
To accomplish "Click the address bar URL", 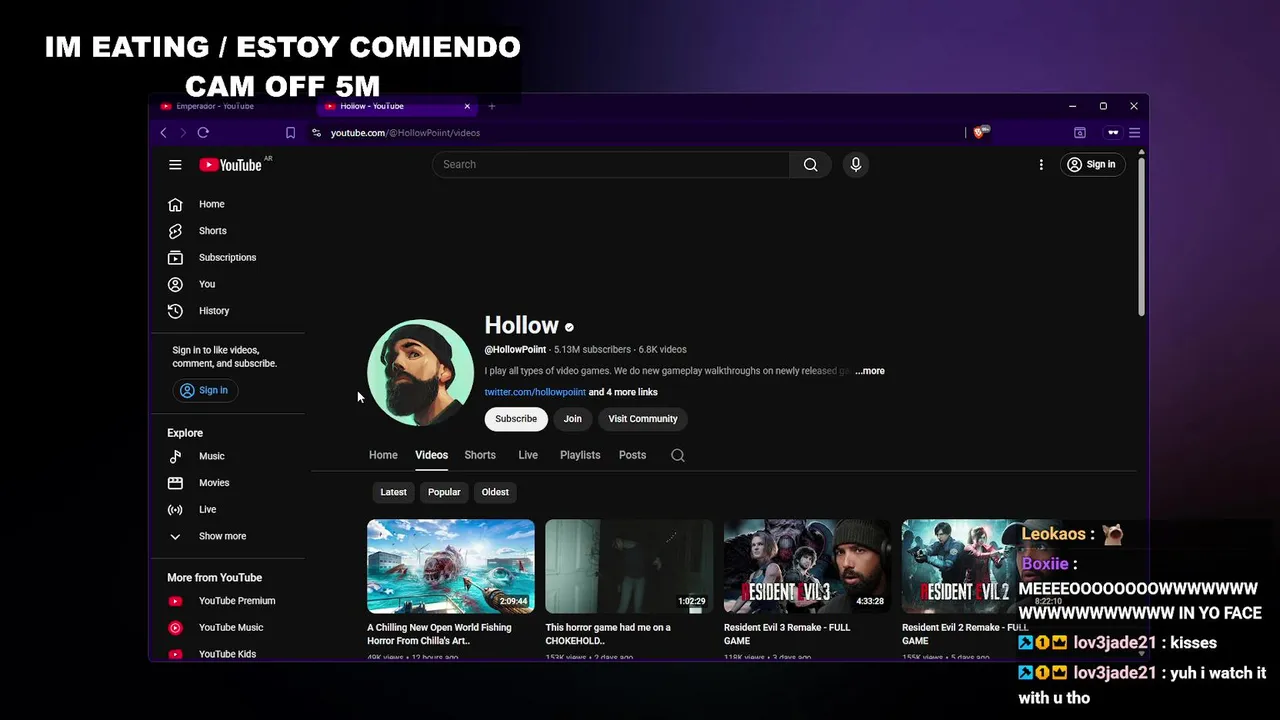I will (405, 132).
